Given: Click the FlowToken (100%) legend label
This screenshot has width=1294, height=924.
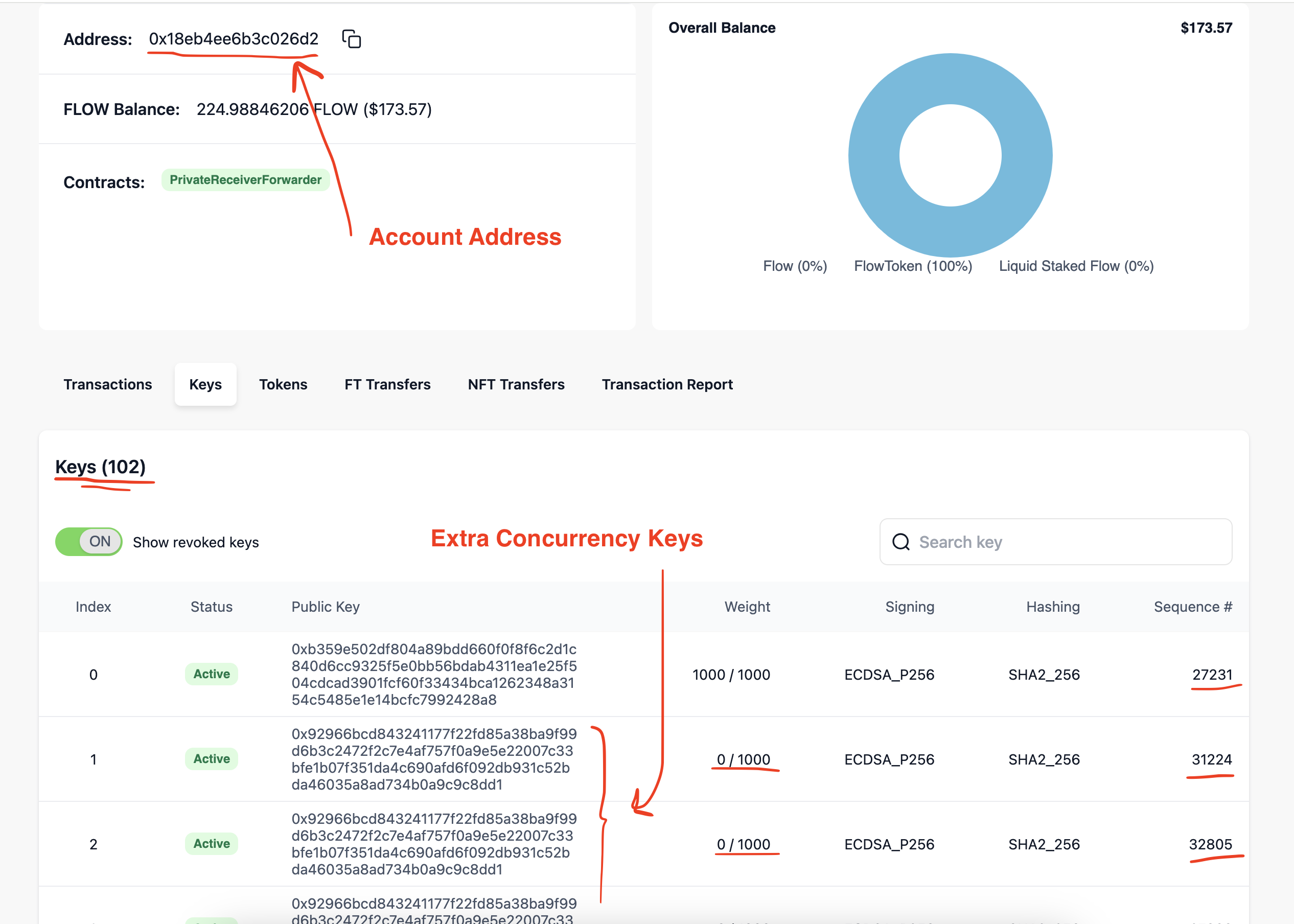Looking at the screenshot, I should tap(913, 266).
